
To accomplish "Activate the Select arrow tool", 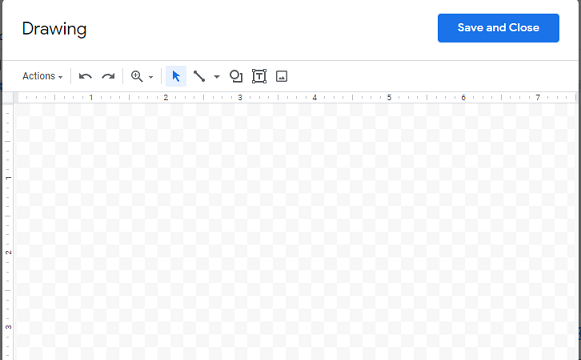I will point(176,76).
